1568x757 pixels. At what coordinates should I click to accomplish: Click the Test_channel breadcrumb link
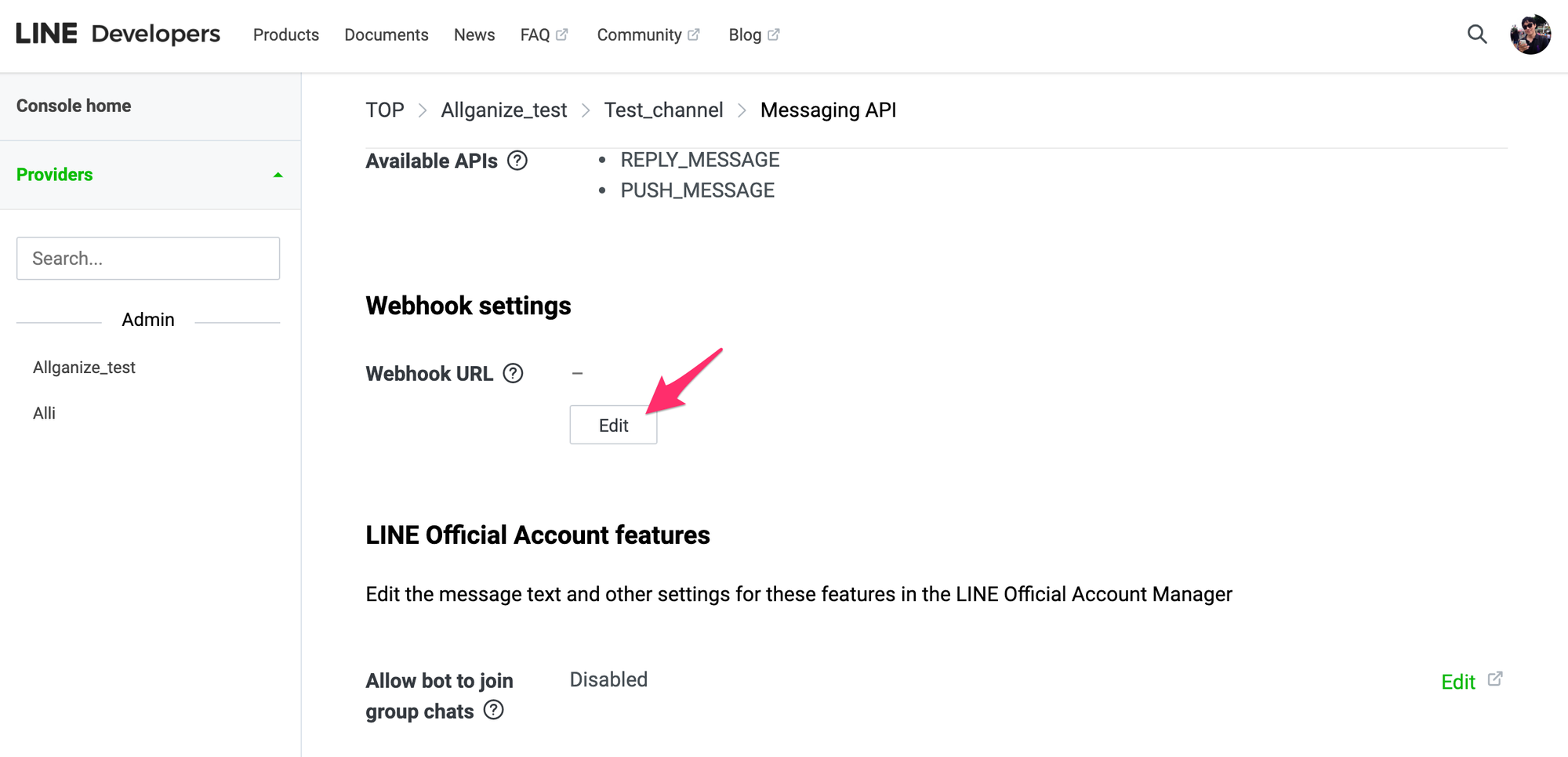pyautogui.click(x=663, y=110)
